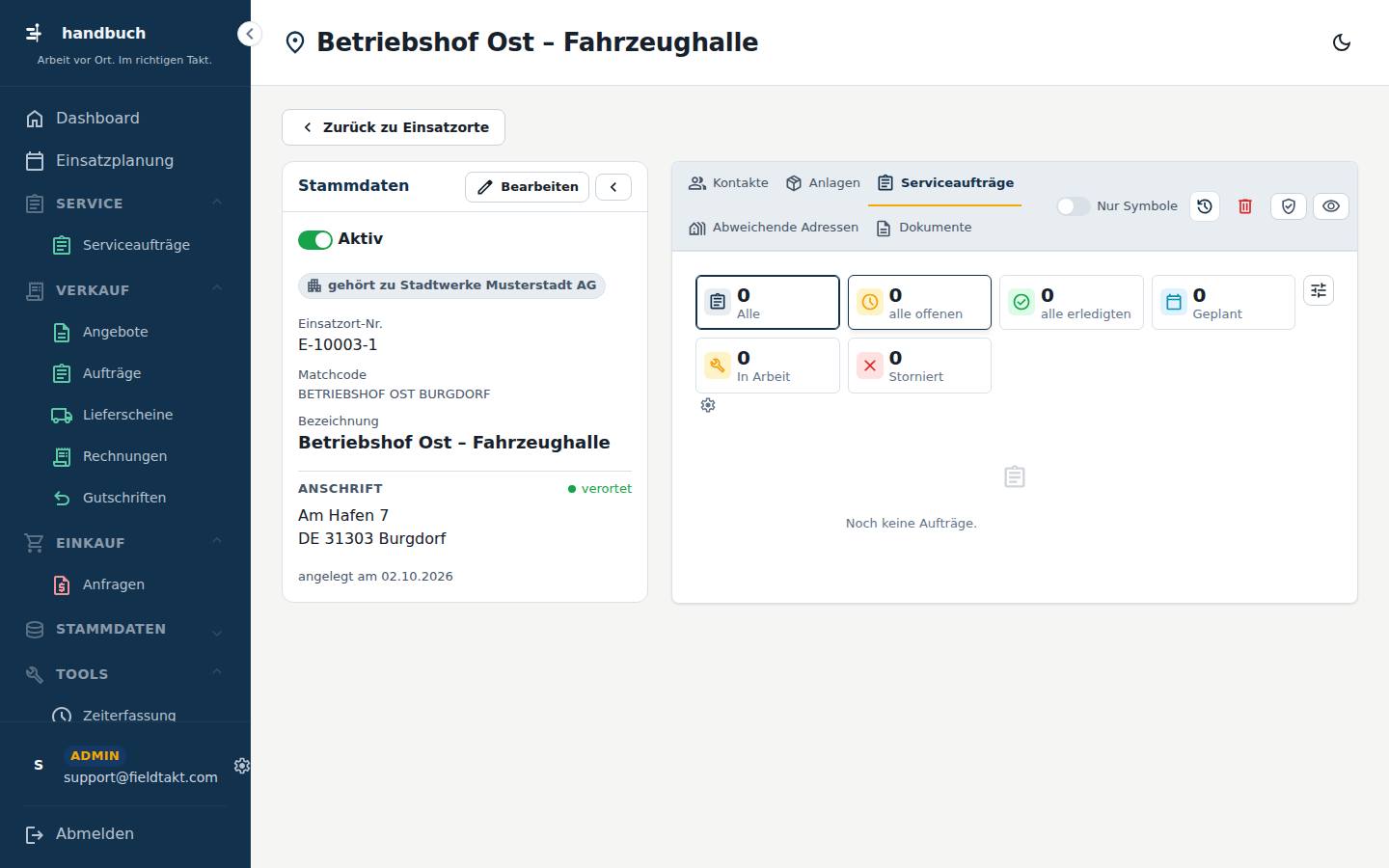Open Gutschriften in the sidebar
The image size is (1389, 868).
(x=125, y=498)
